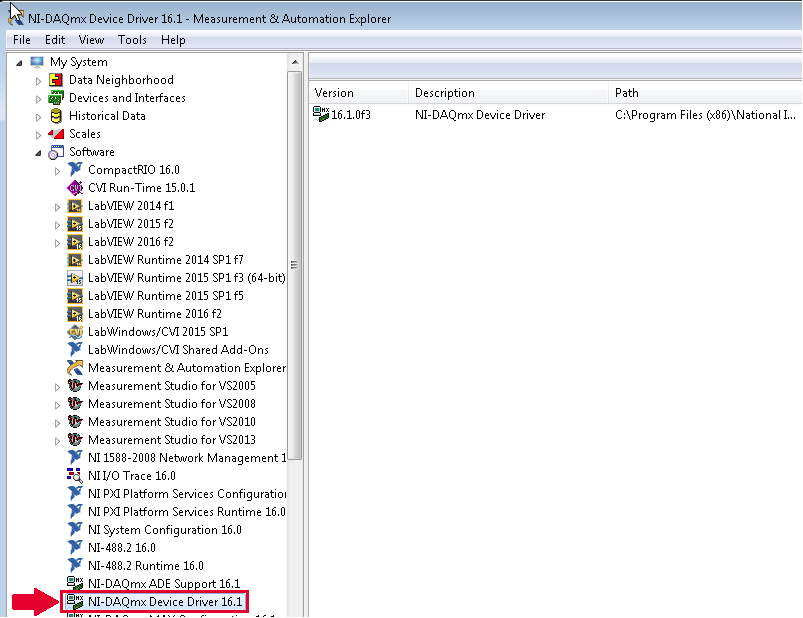Expand the LabVIEW 2014 f1 node
Screen dimensions: 803x618
pos(57,207)
